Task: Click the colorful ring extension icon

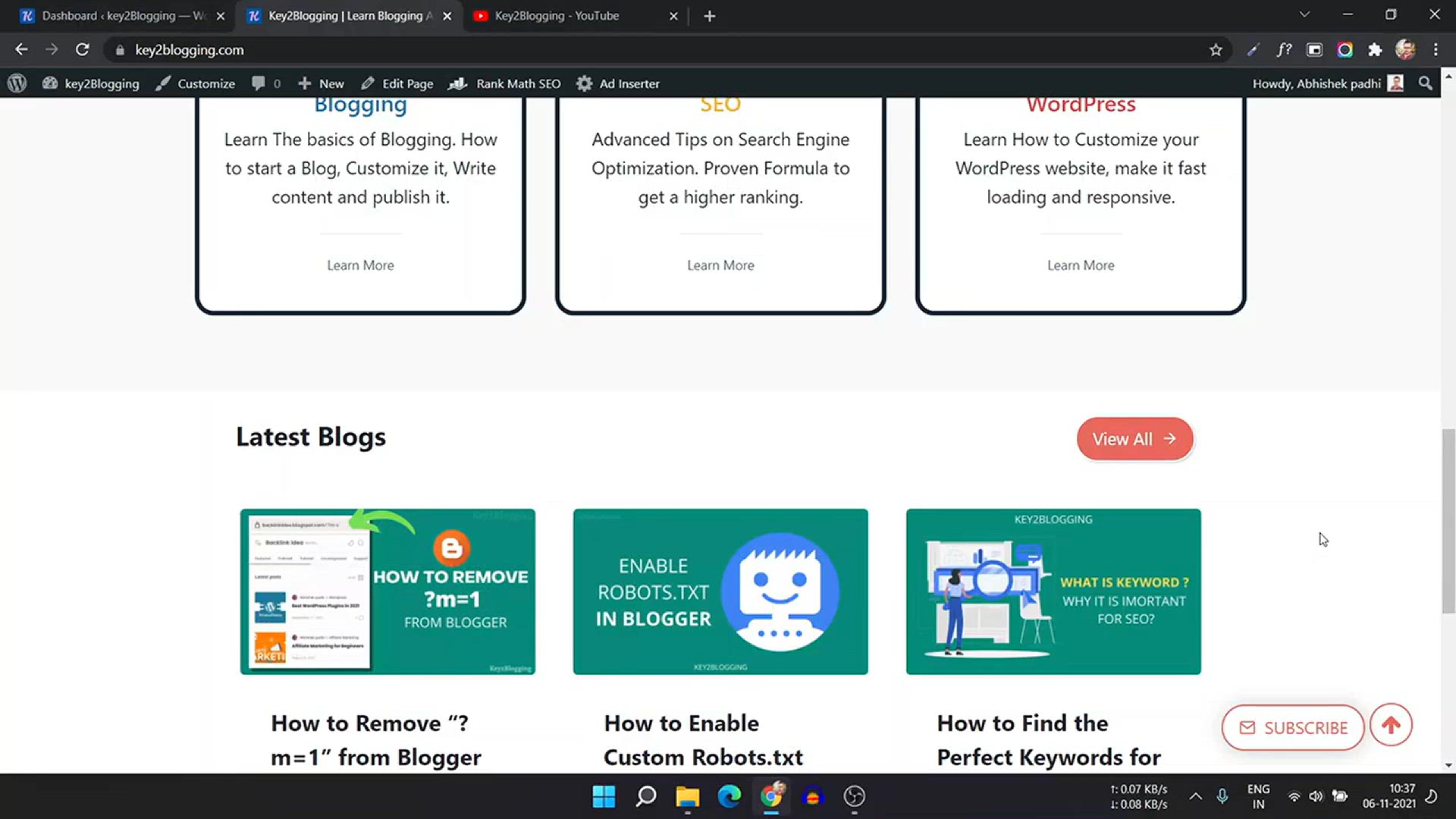Action: (1345, 50)
